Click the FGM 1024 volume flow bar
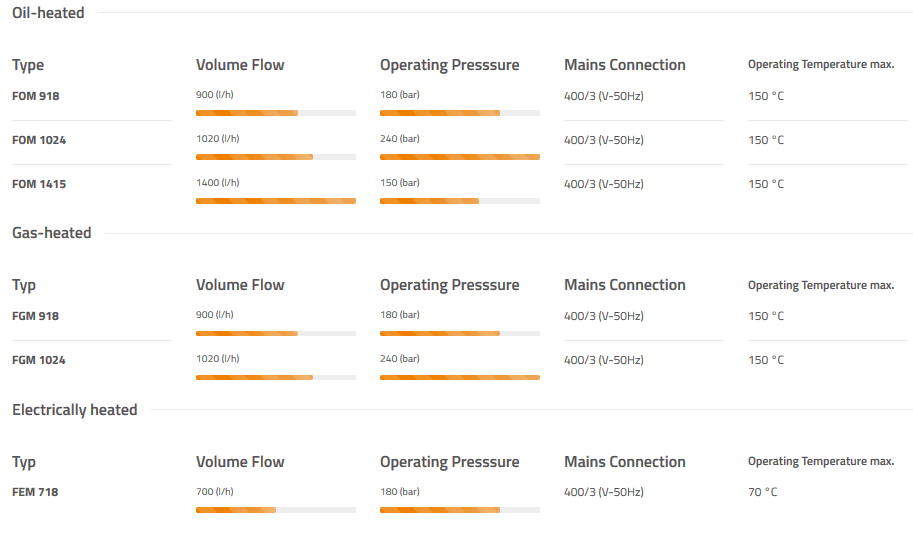 tap(275, 377)
